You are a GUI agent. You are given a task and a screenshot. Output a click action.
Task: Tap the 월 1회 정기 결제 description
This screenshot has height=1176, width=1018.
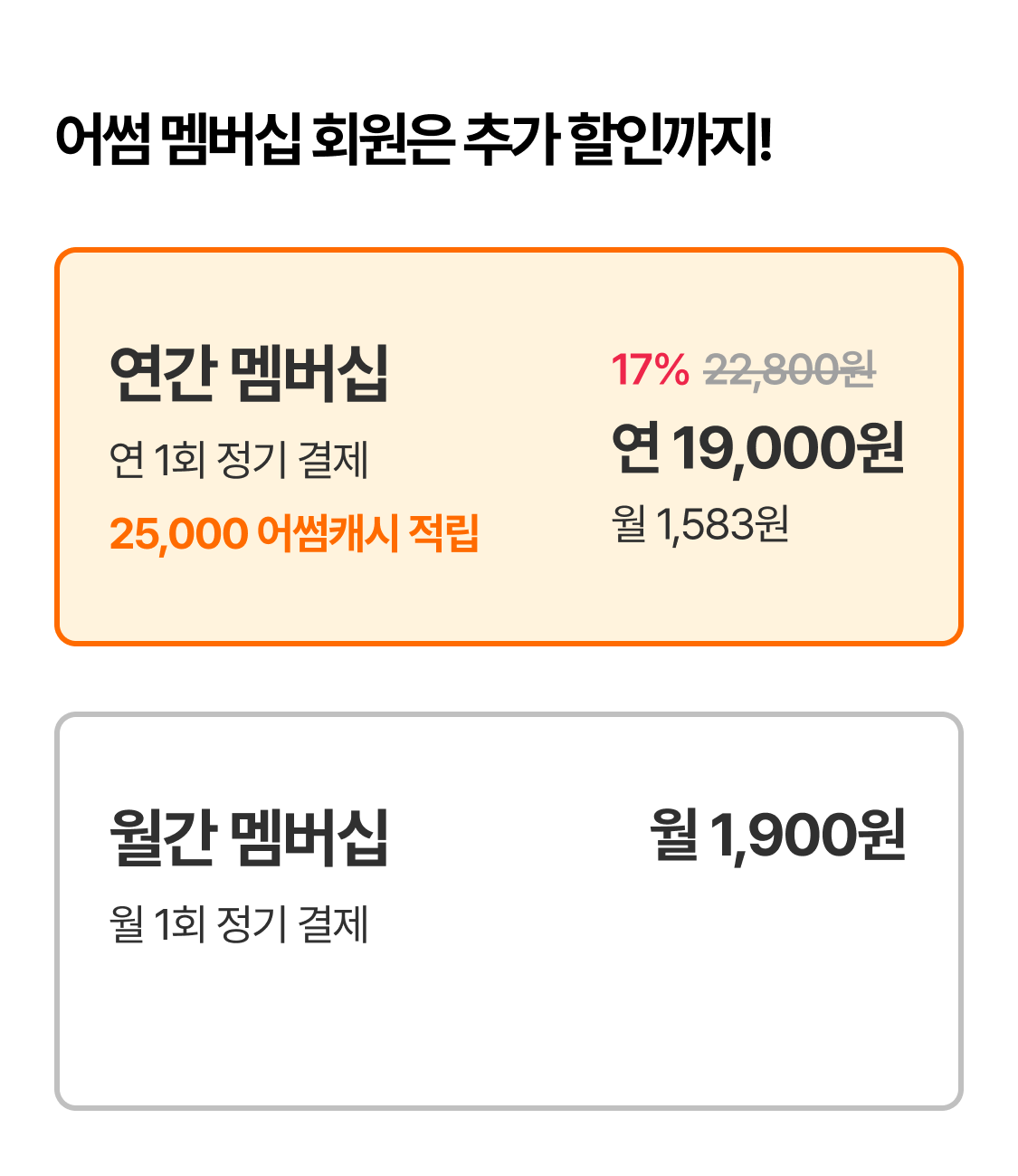tap(239, 924)
